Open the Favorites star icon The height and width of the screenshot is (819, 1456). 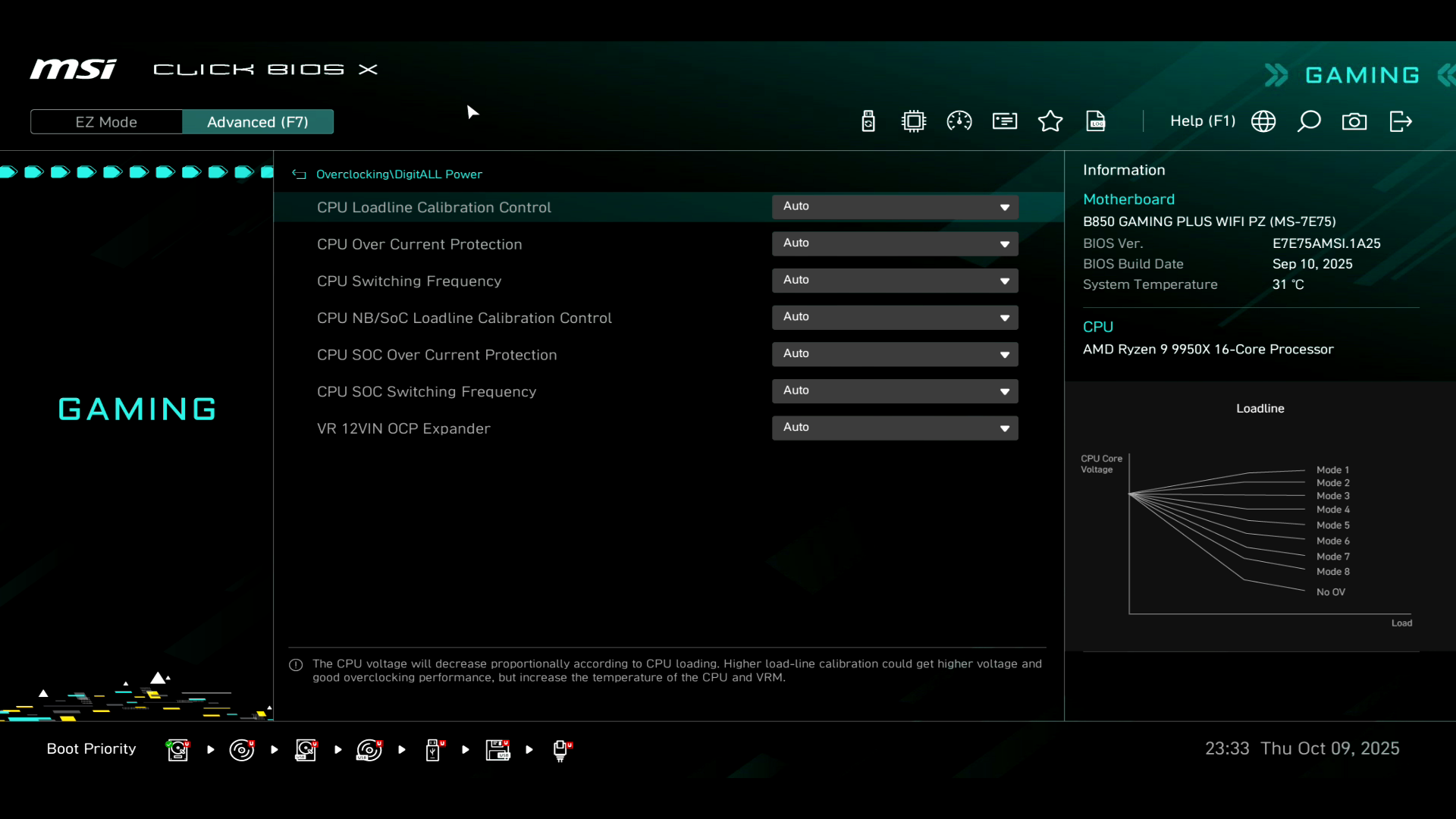(1050, 121)
